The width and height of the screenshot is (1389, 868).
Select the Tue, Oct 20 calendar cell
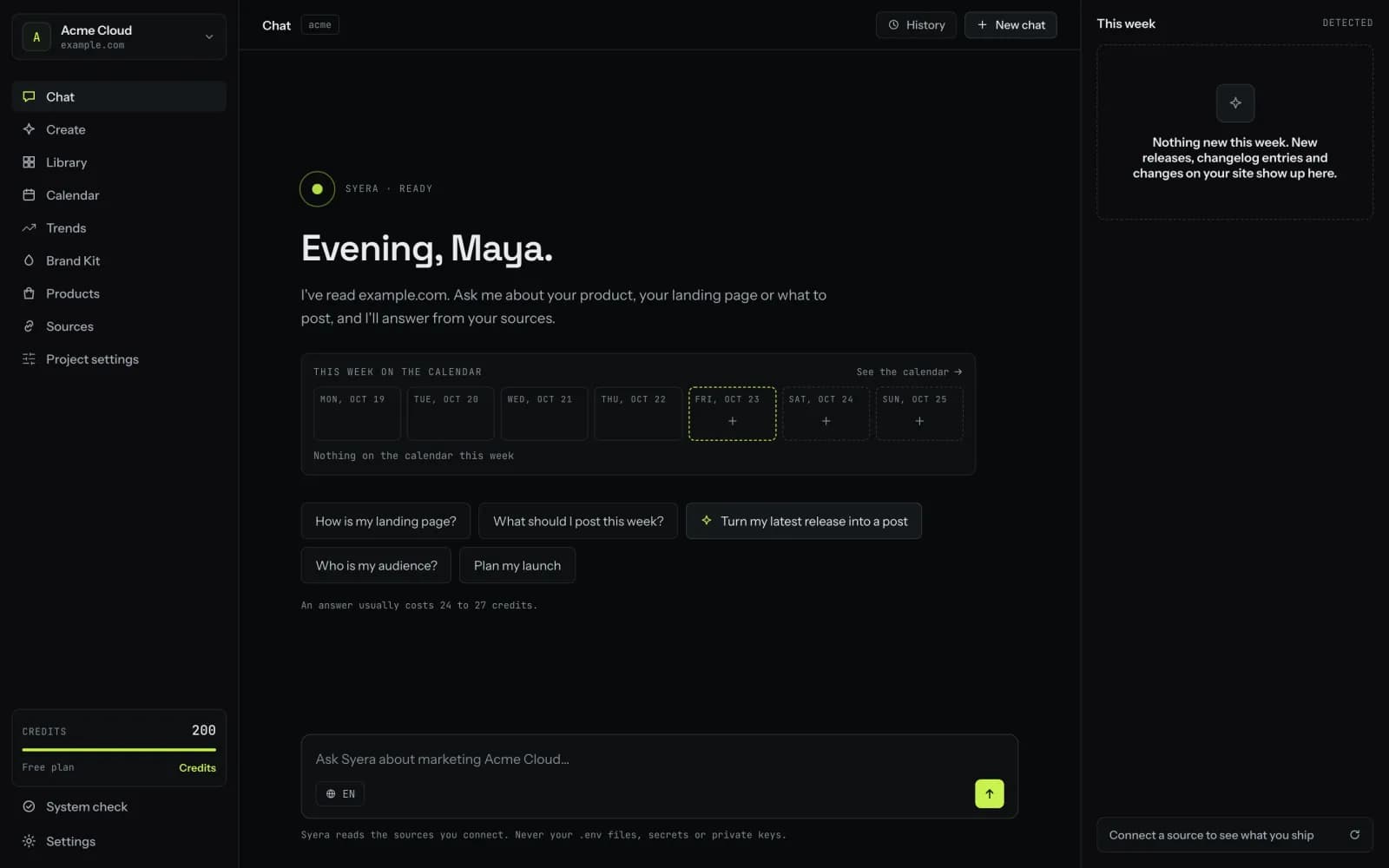tap(451, 413)
